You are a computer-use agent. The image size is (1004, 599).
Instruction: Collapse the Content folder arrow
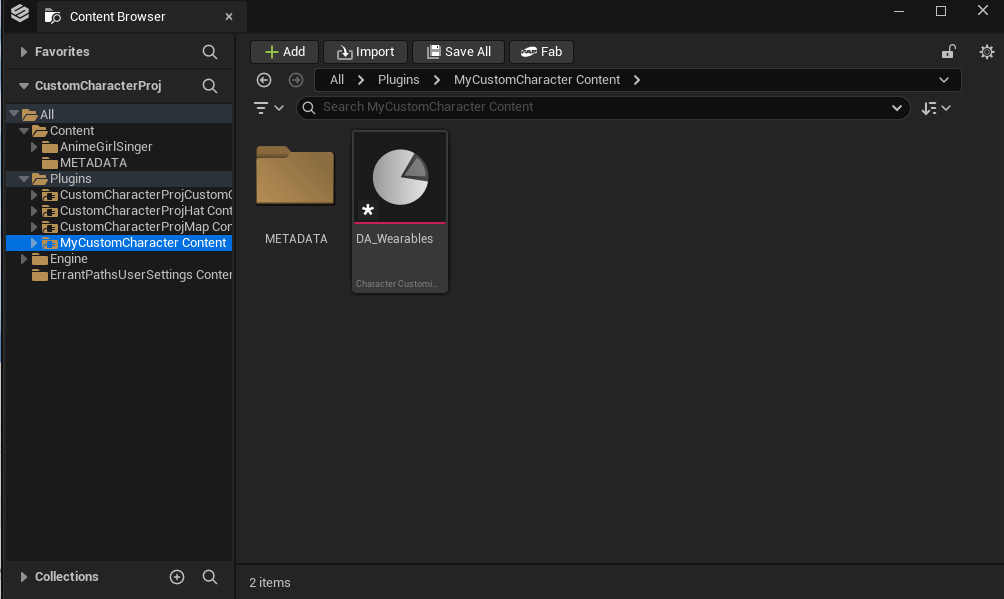[x=24, y=131]
